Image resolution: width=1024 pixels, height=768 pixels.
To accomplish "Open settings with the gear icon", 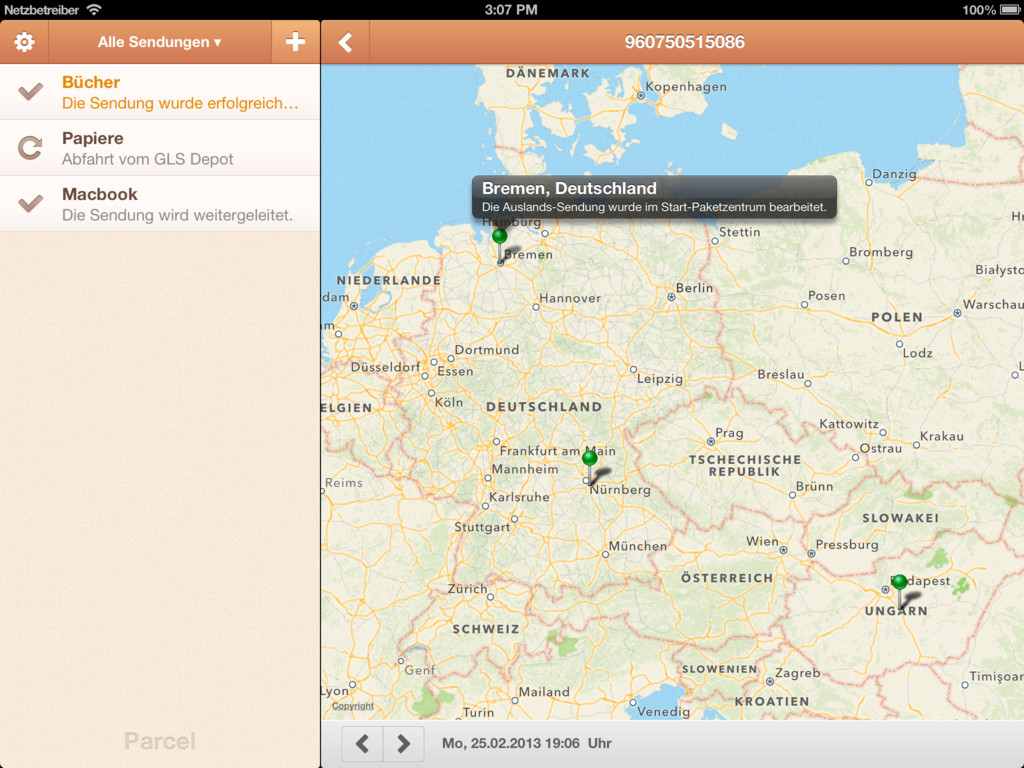I will coord(24,42).
